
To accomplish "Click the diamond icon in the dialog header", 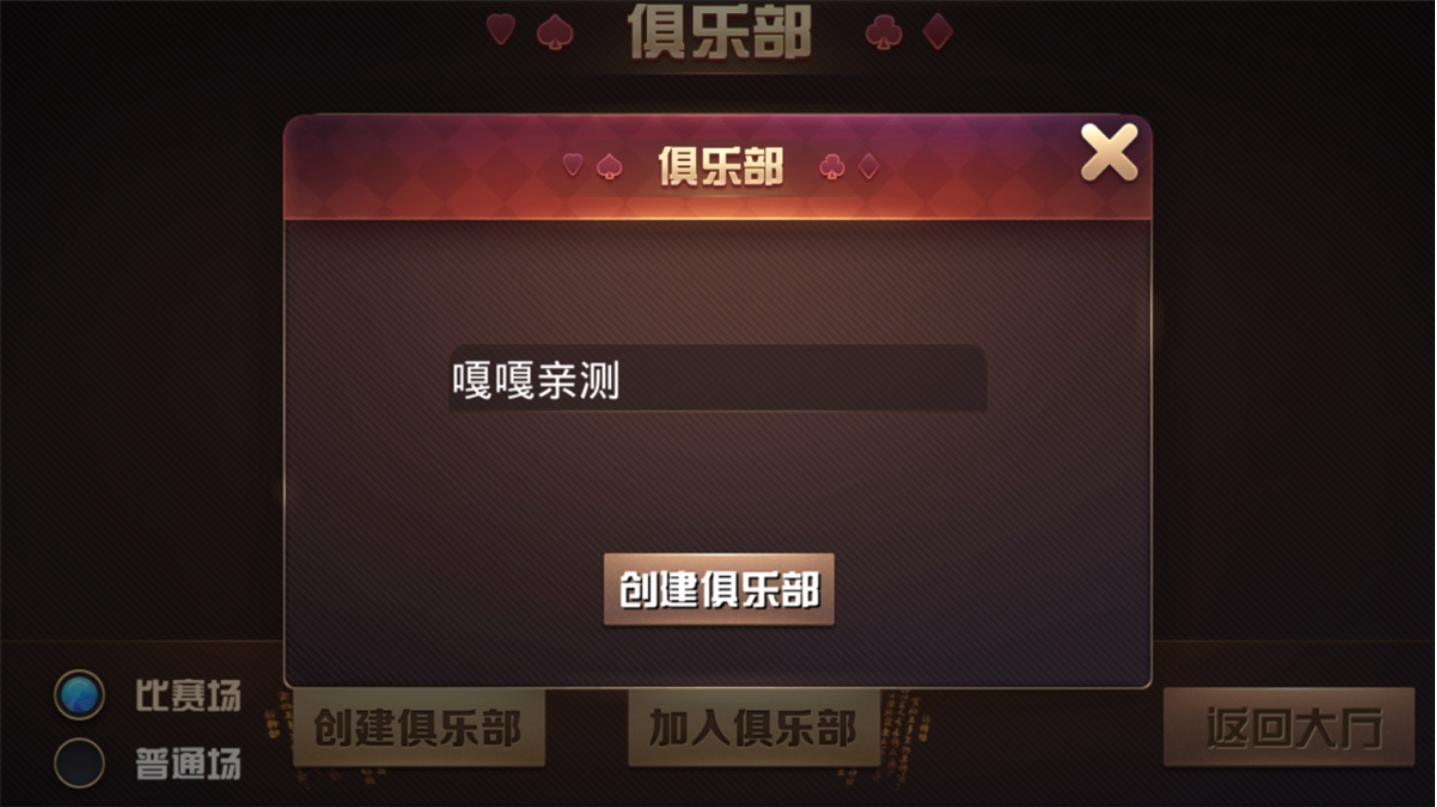I will pos(868,166).
